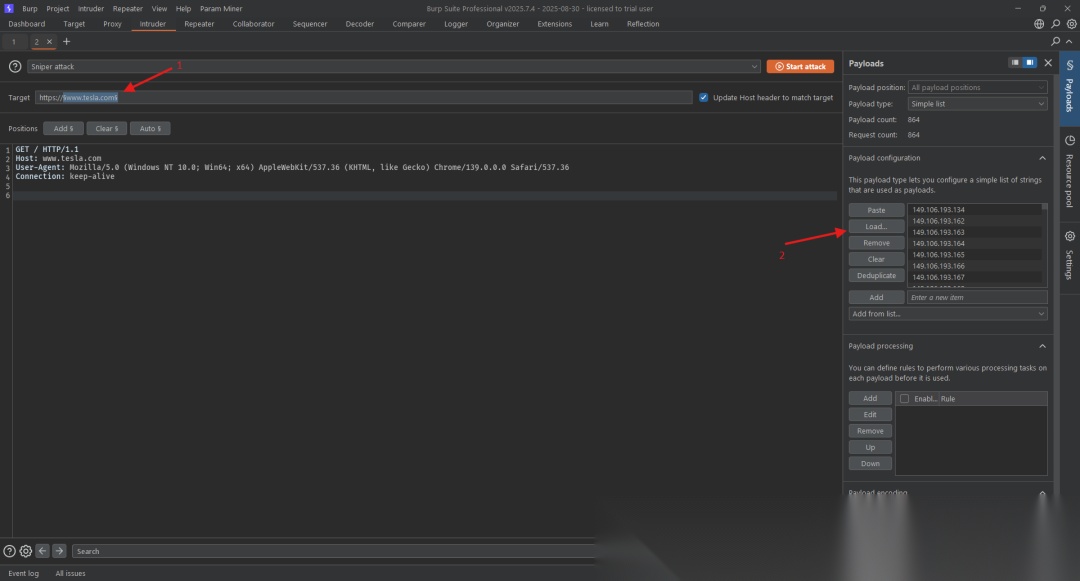Image resolution: width=1080 pixels, height=581 pixels.
Task: Switch Payloads panel to right layout icon
Action: 1030,63
